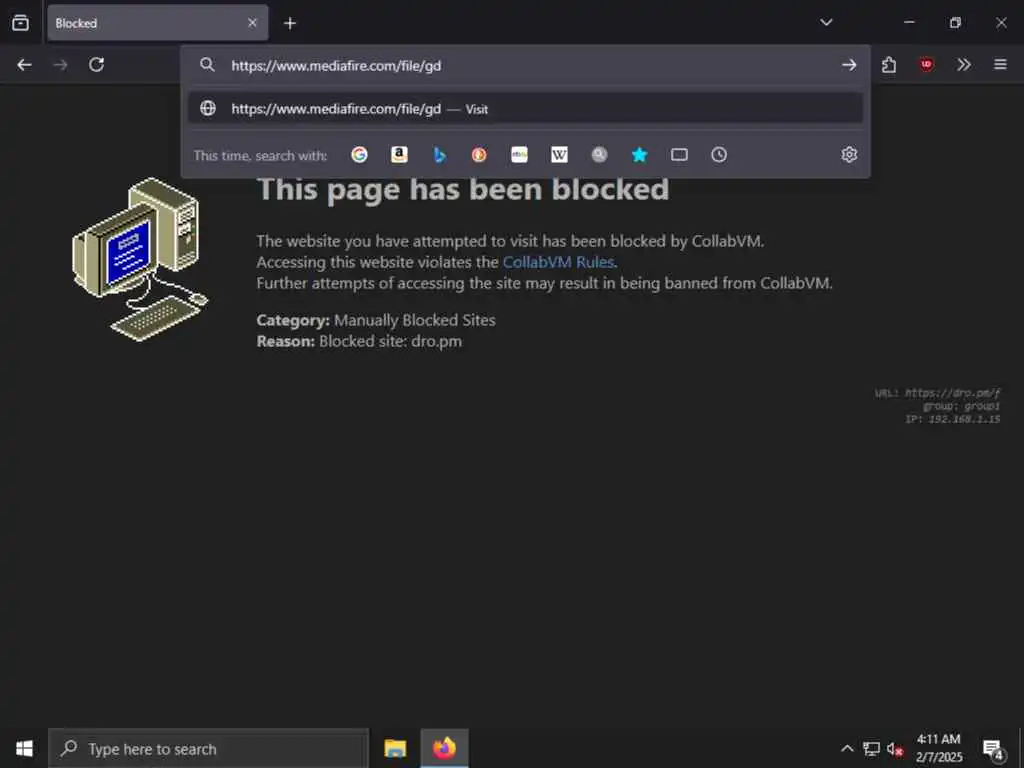Click the This page has been blocked heading
Viewport: 1024px width, 768px height.
coord(463,190)
